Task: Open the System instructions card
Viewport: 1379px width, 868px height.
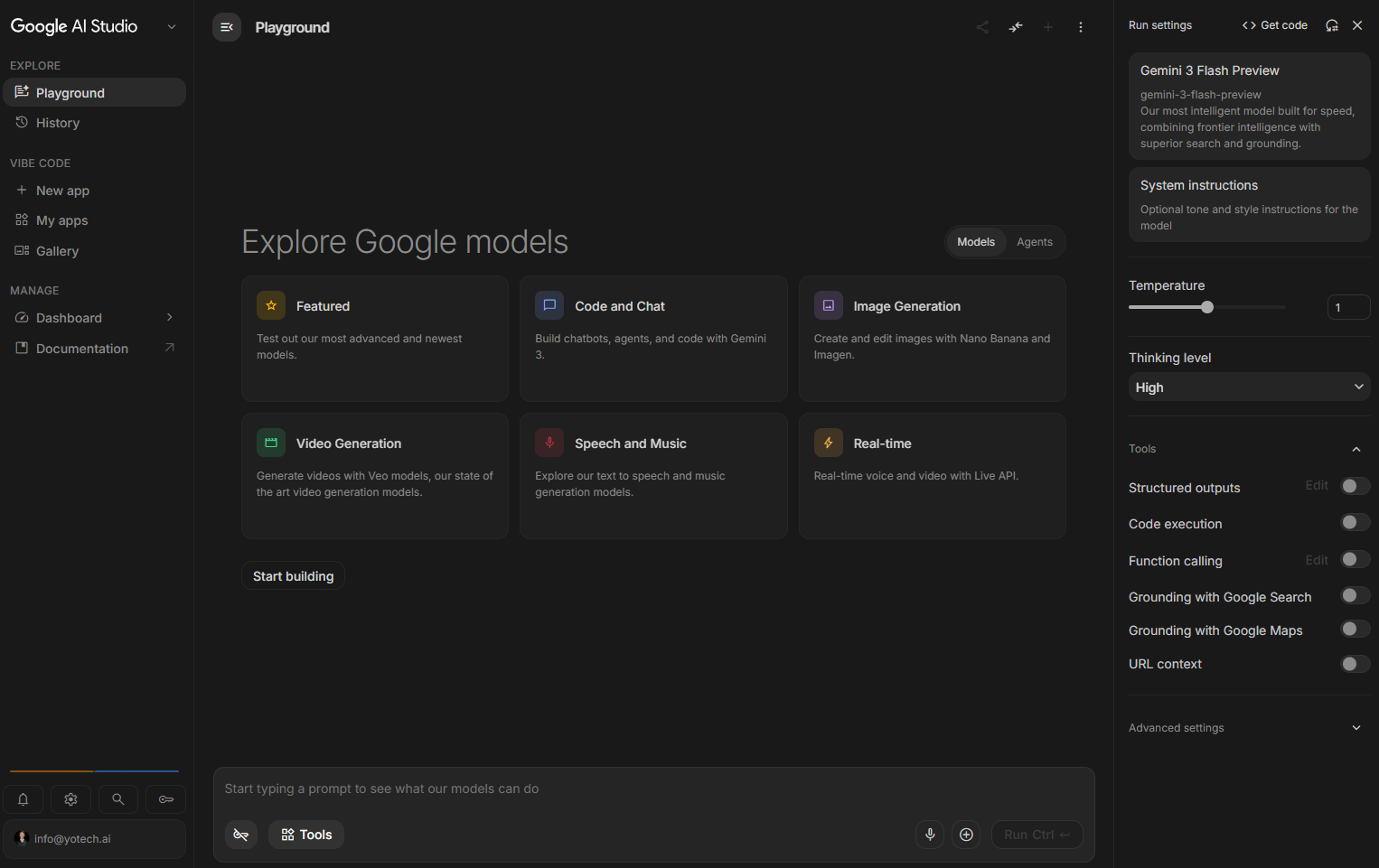Action: coord(1249,204)
